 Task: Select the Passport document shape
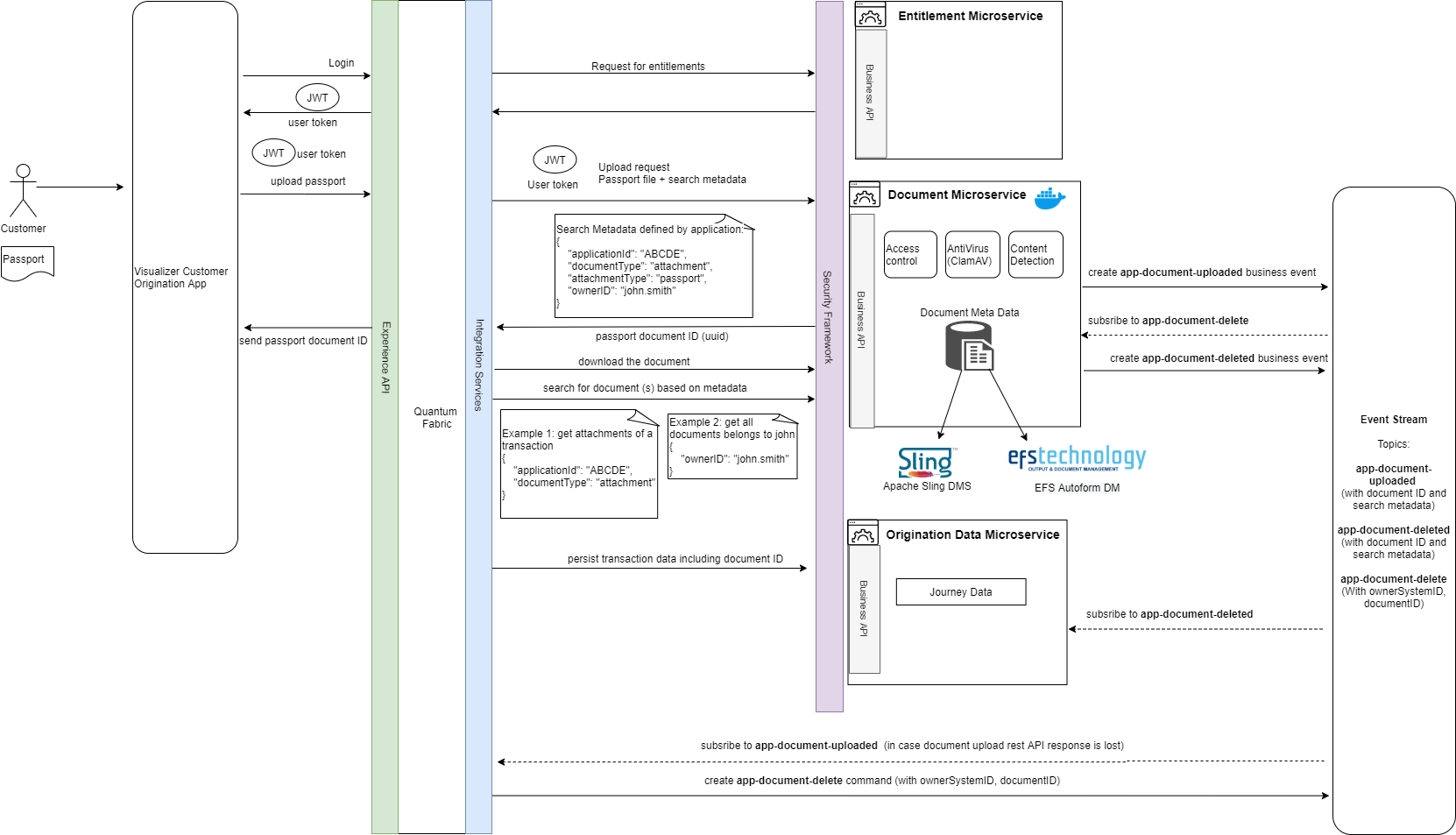pyautogui.click(x=27, y=262)
